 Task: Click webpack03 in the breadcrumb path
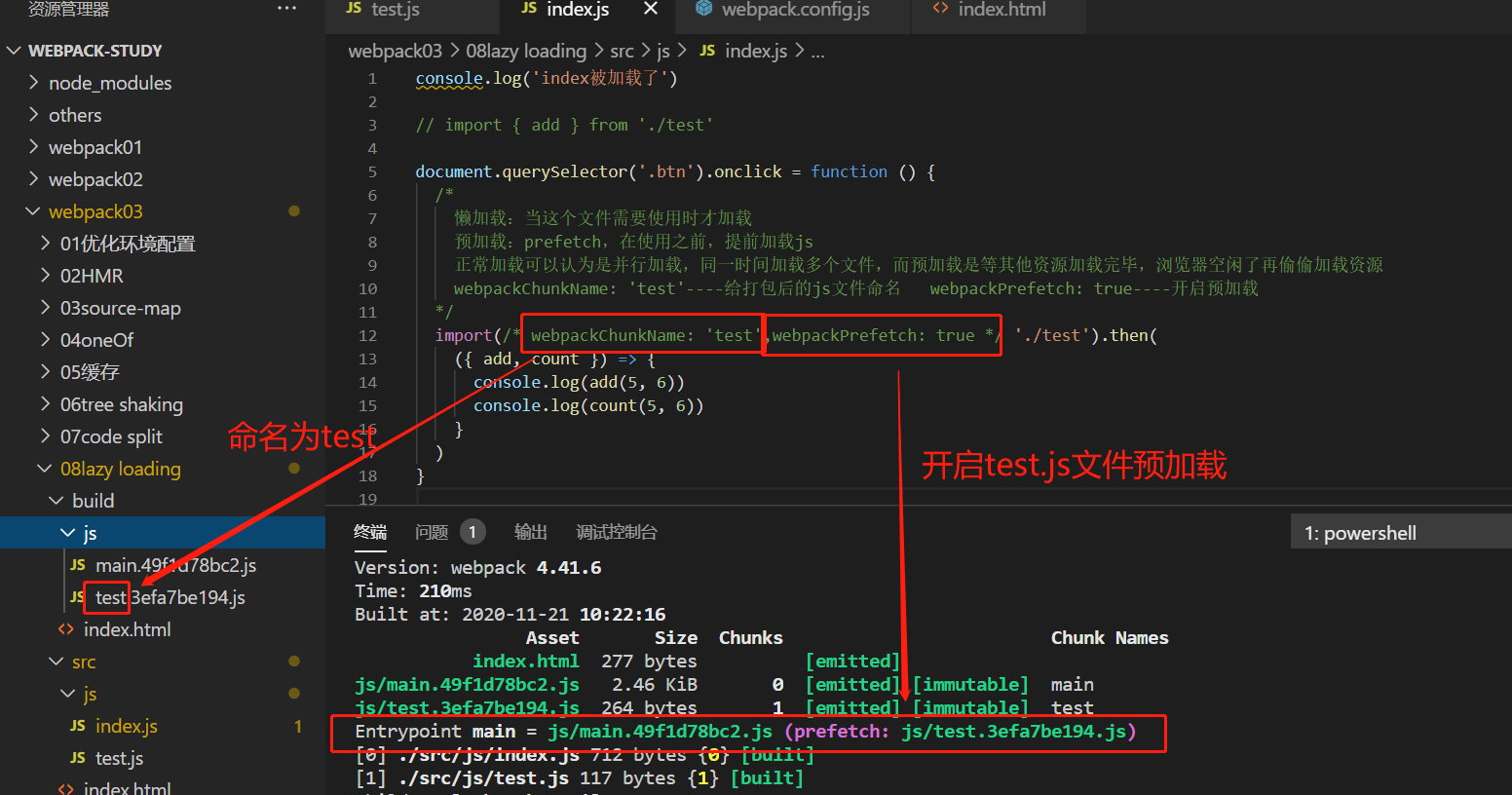coord(395,51)
